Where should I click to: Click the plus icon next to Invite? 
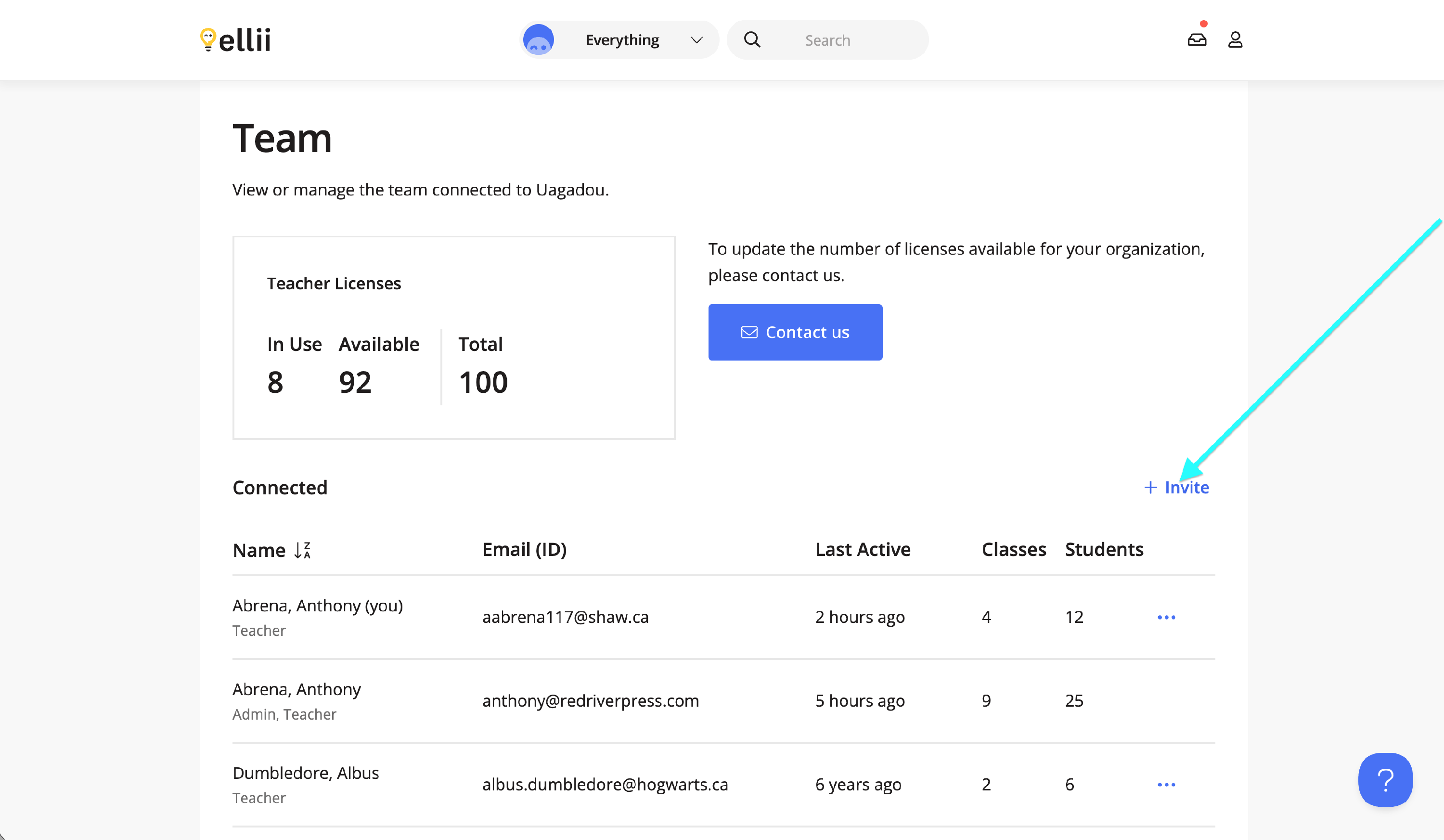1150,488
